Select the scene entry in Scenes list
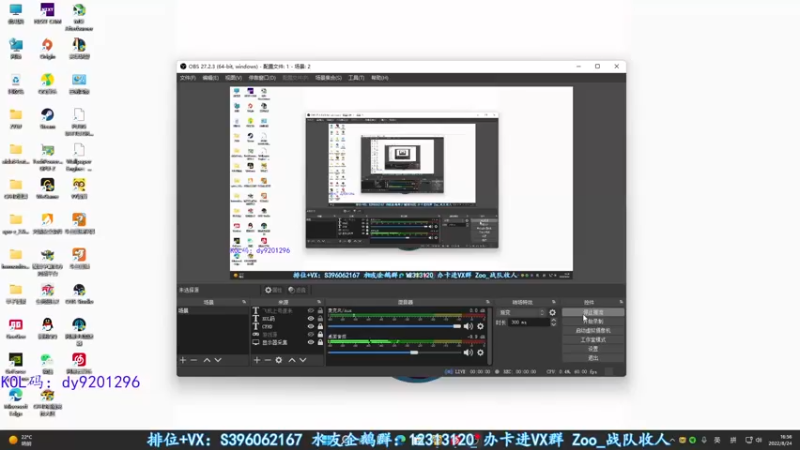 [x=213, y=311]
